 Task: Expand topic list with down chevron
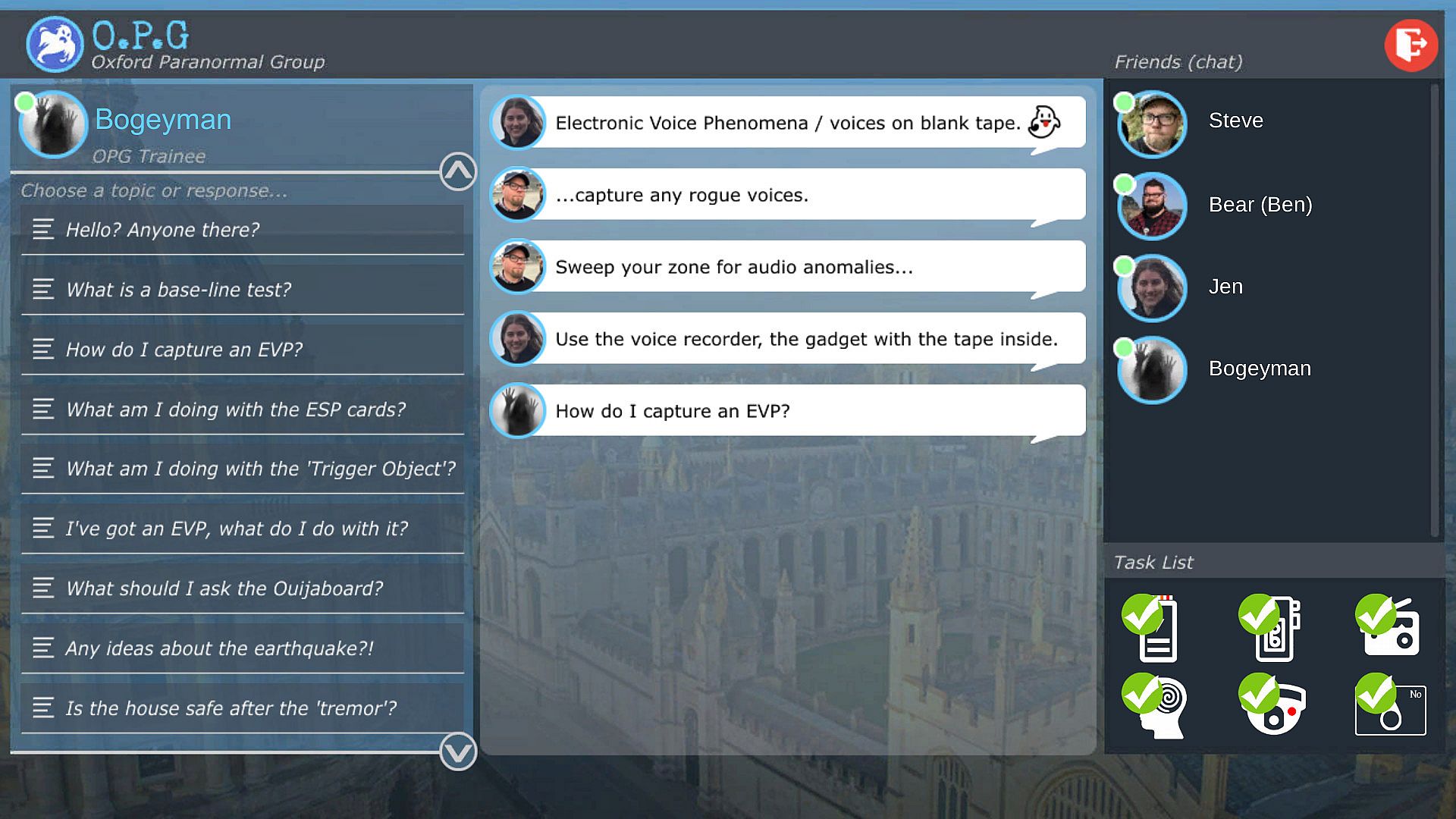pyautogui.click(x=458, y=752)
